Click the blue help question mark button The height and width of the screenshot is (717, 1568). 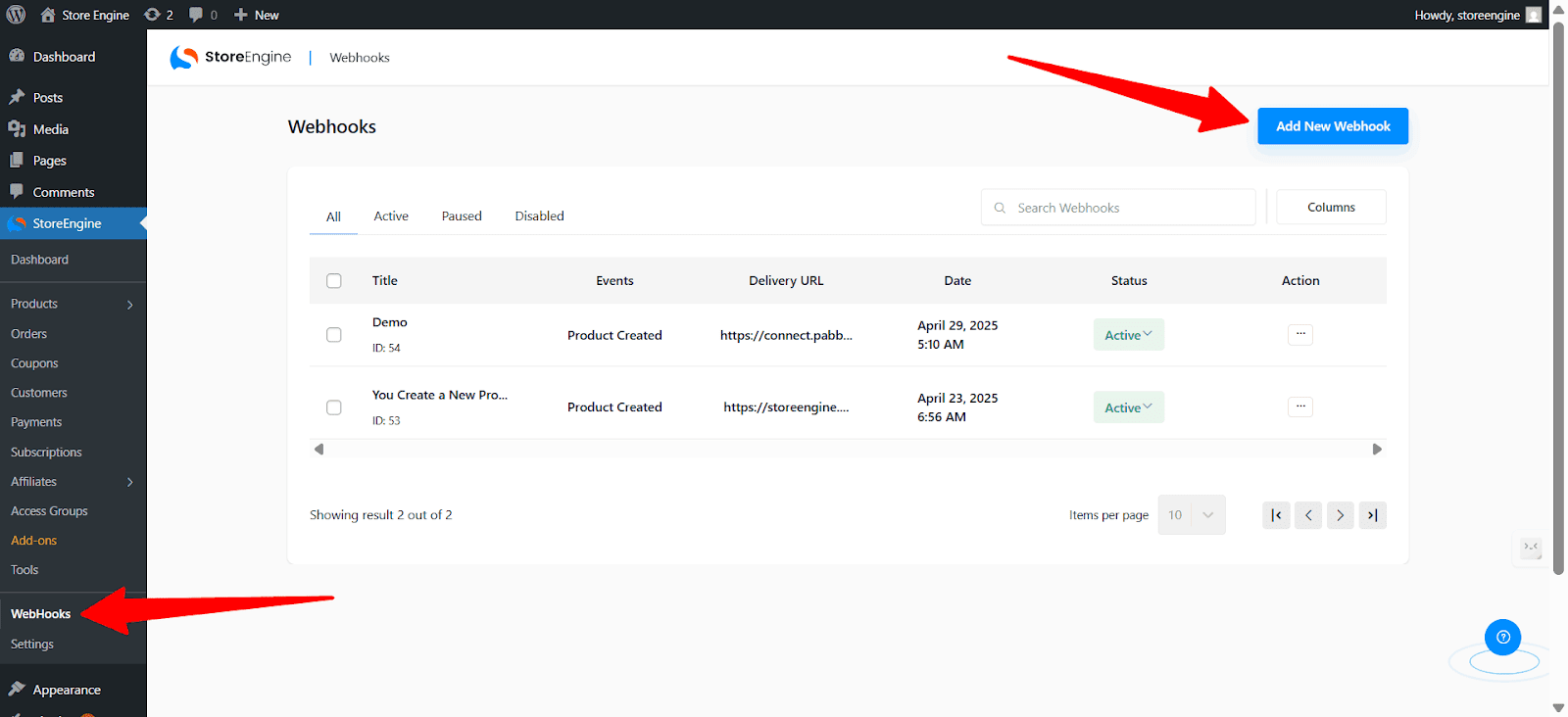pyautogui.click(x=1503, y=637)
